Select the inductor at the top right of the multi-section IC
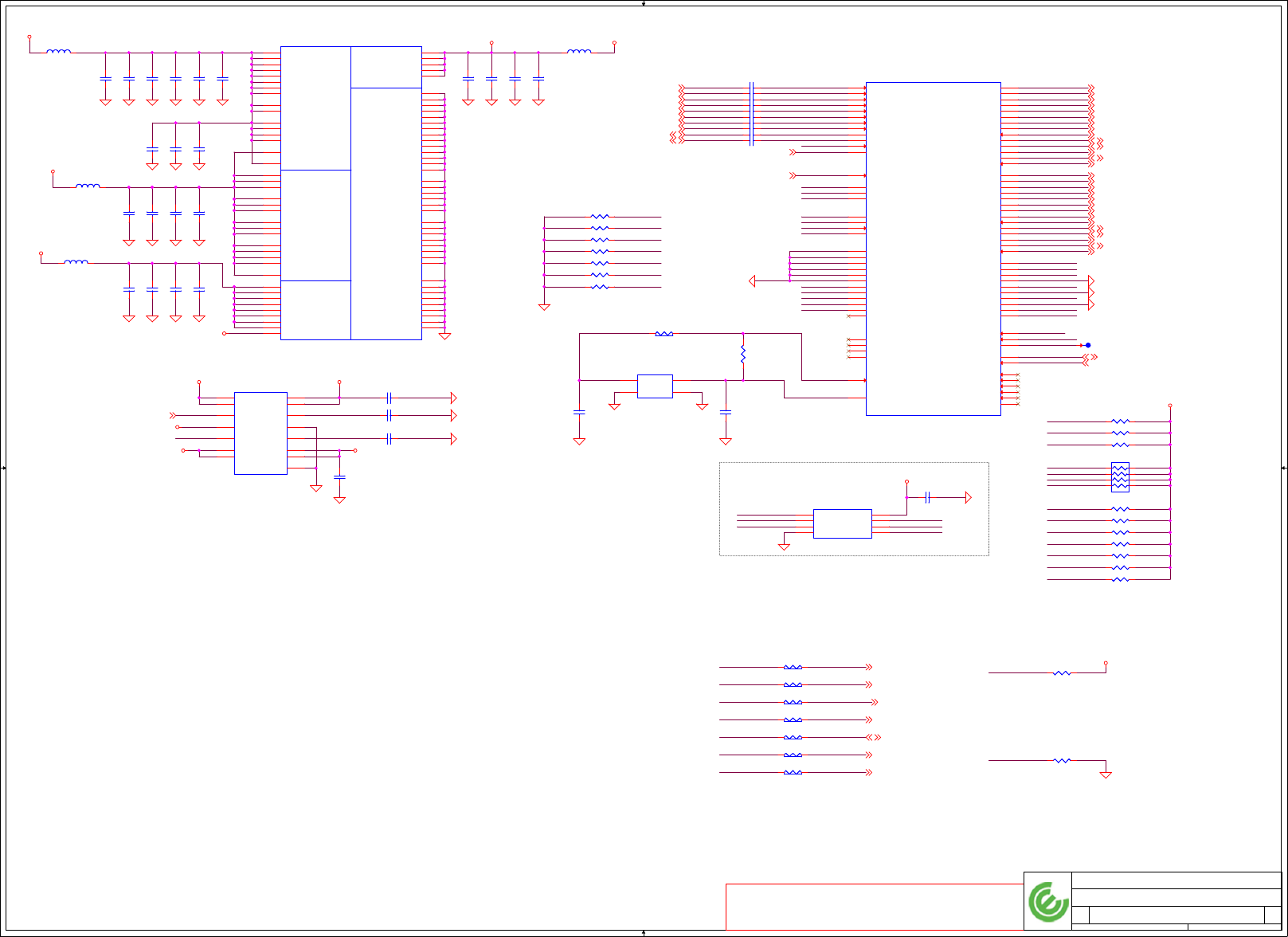 (579, 52)
